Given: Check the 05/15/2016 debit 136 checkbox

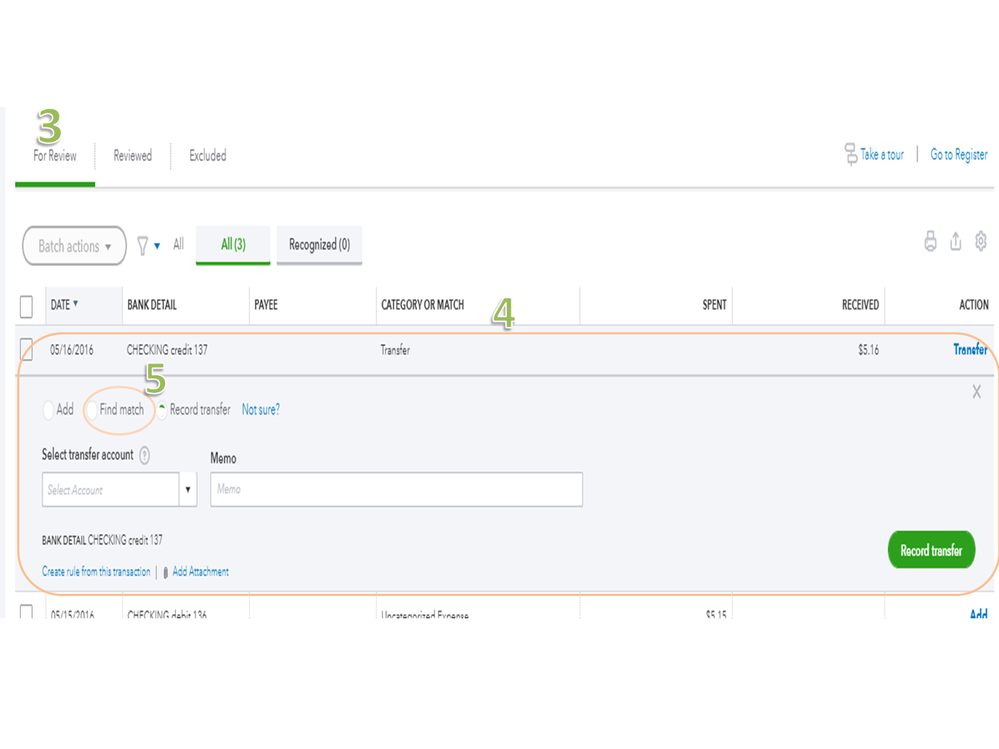Looking at the screenshot, I should tap(26, 613).
